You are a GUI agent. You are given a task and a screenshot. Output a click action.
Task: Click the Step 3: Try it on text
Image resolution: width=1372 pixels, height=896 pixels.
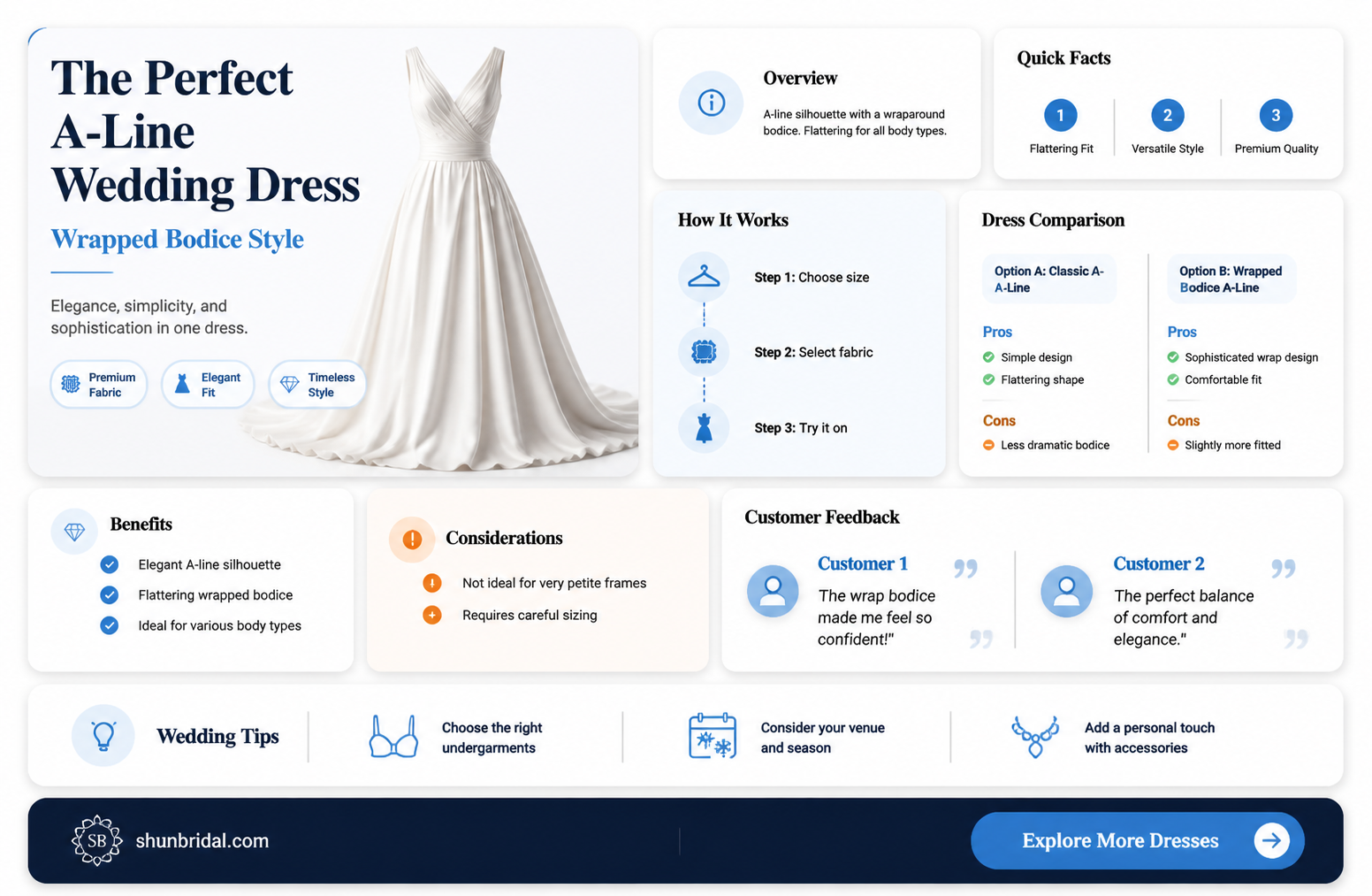[x=801, y=428]
